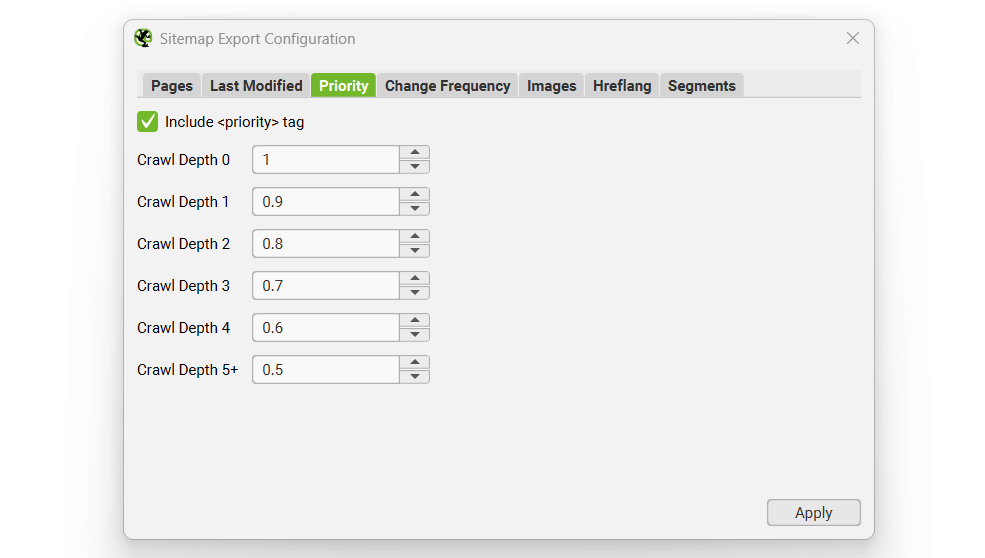
Task: Increase Crawl Depth 1 priority with up arrow
Action: pyautogui.click(x=415, y=195)
